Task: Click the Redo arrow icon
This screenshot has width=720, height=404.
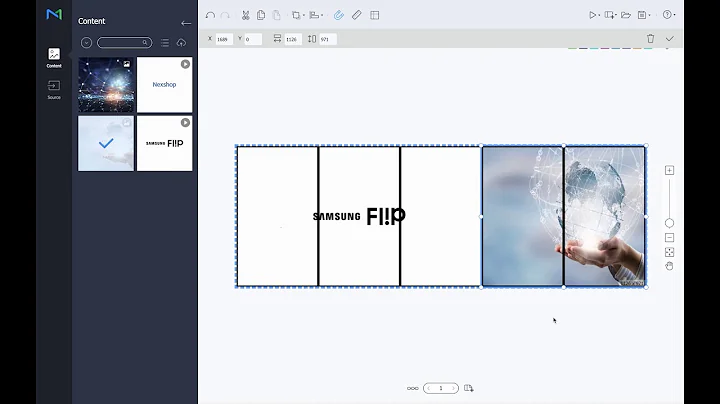Action: pyautogui.click(x=225, y=15)
